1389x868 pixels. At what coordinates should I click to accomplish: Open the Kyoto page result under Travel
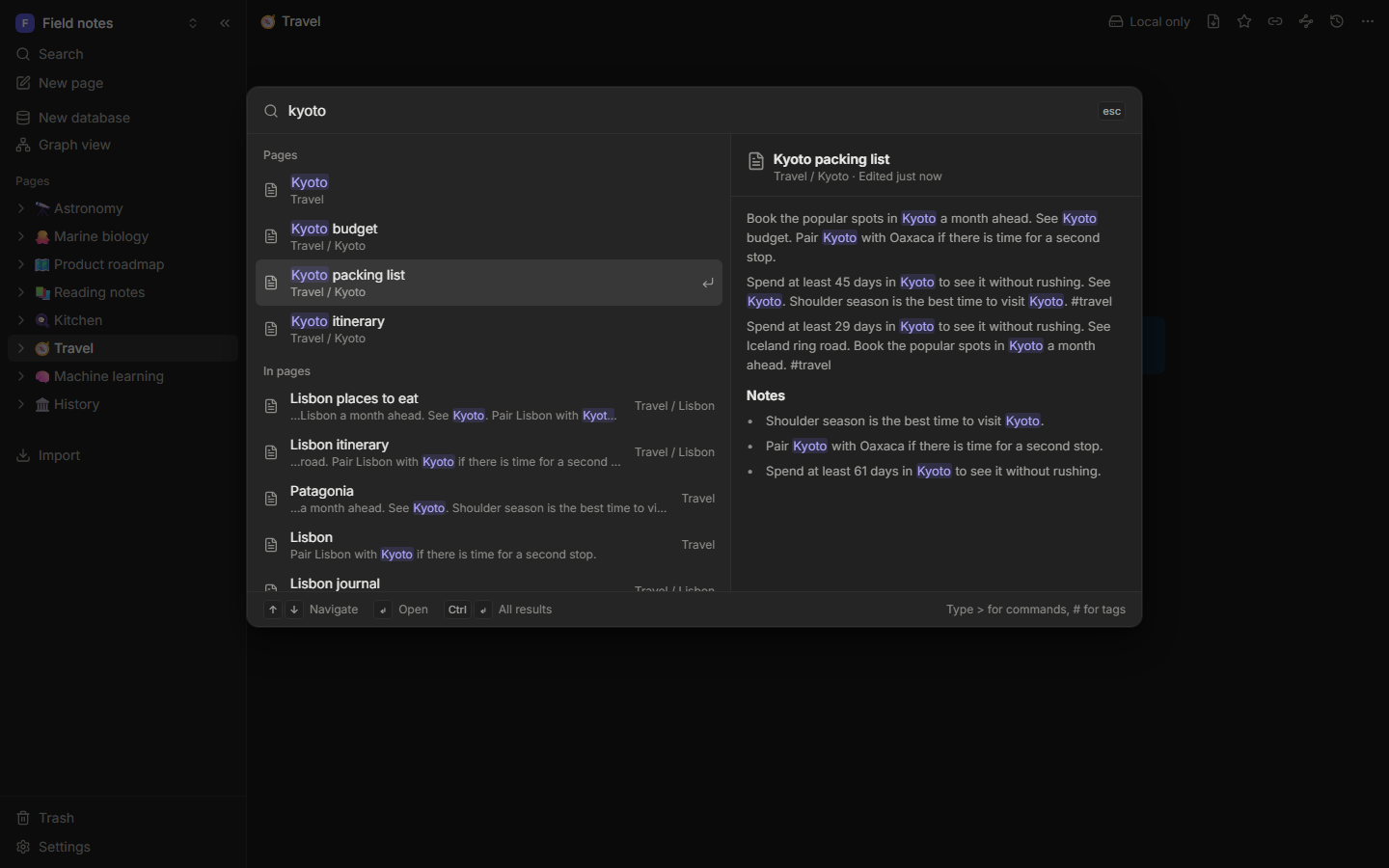[x=489, y=190]
